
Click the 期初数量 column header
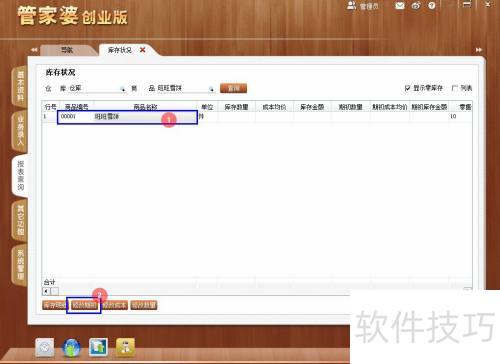click(x=350, y=107)
